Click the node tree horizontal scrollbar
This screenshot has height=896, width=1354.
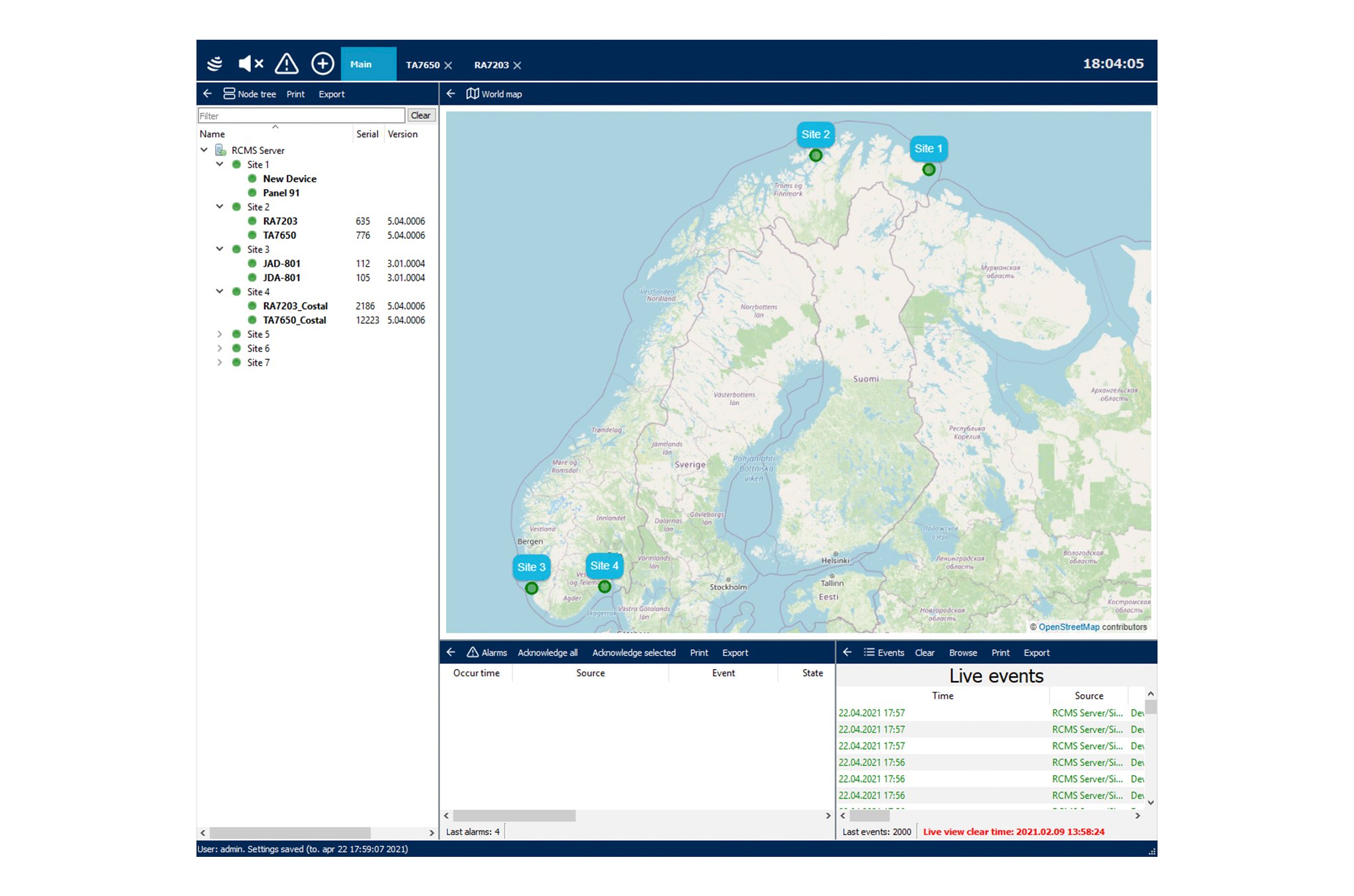(290, 832)
